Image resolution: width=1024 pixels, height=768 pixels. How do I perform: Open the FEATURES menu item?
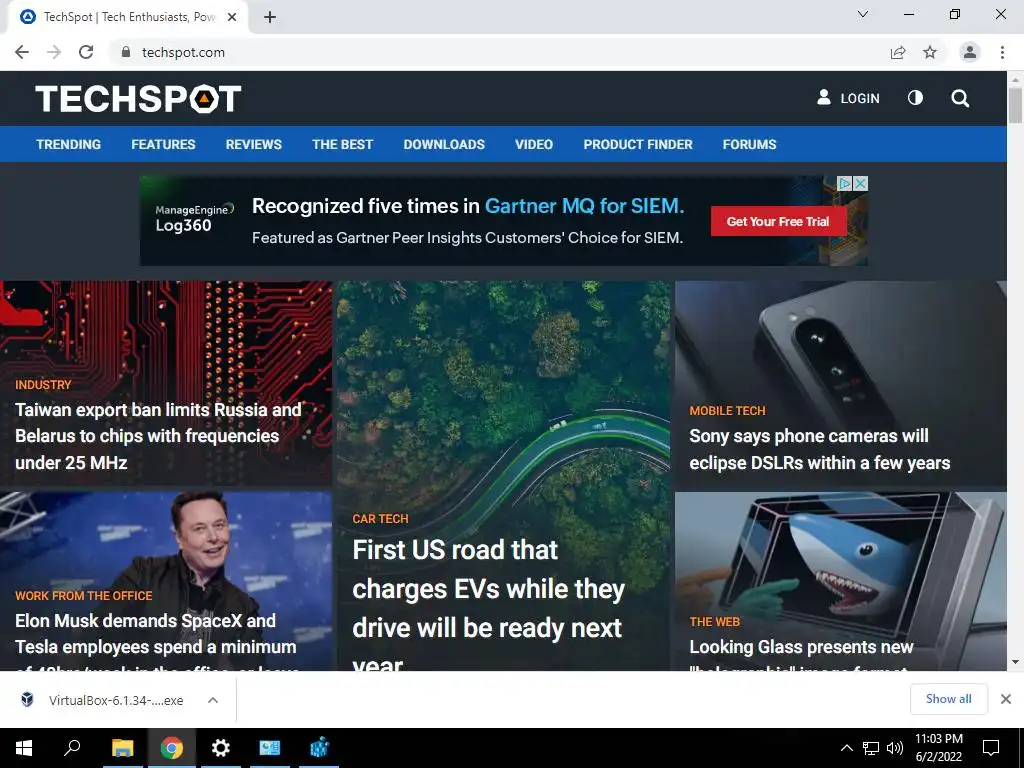pyautogui.click(x=163, y=144)
